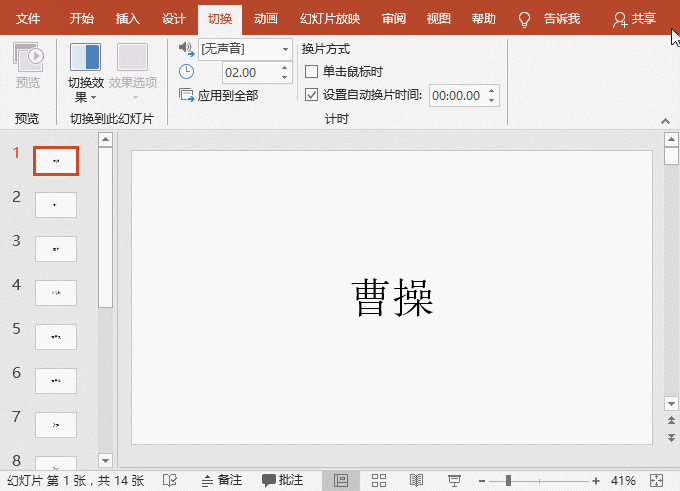Open reading view from status bar
This screenshot has height=491, width=680.
[x=417, y=481]
